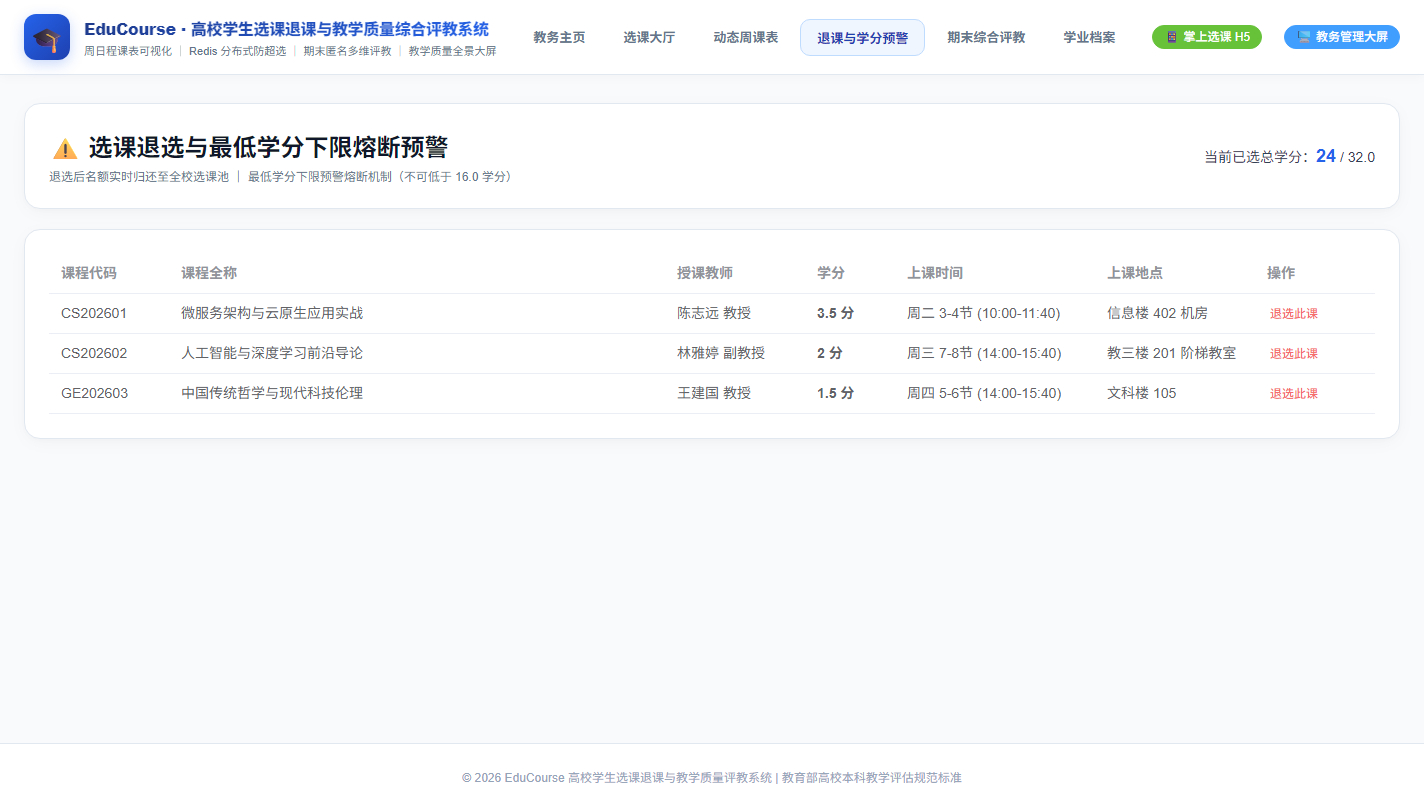Select course code CS202602
1424x809 pixels.
tap(94, 353)
